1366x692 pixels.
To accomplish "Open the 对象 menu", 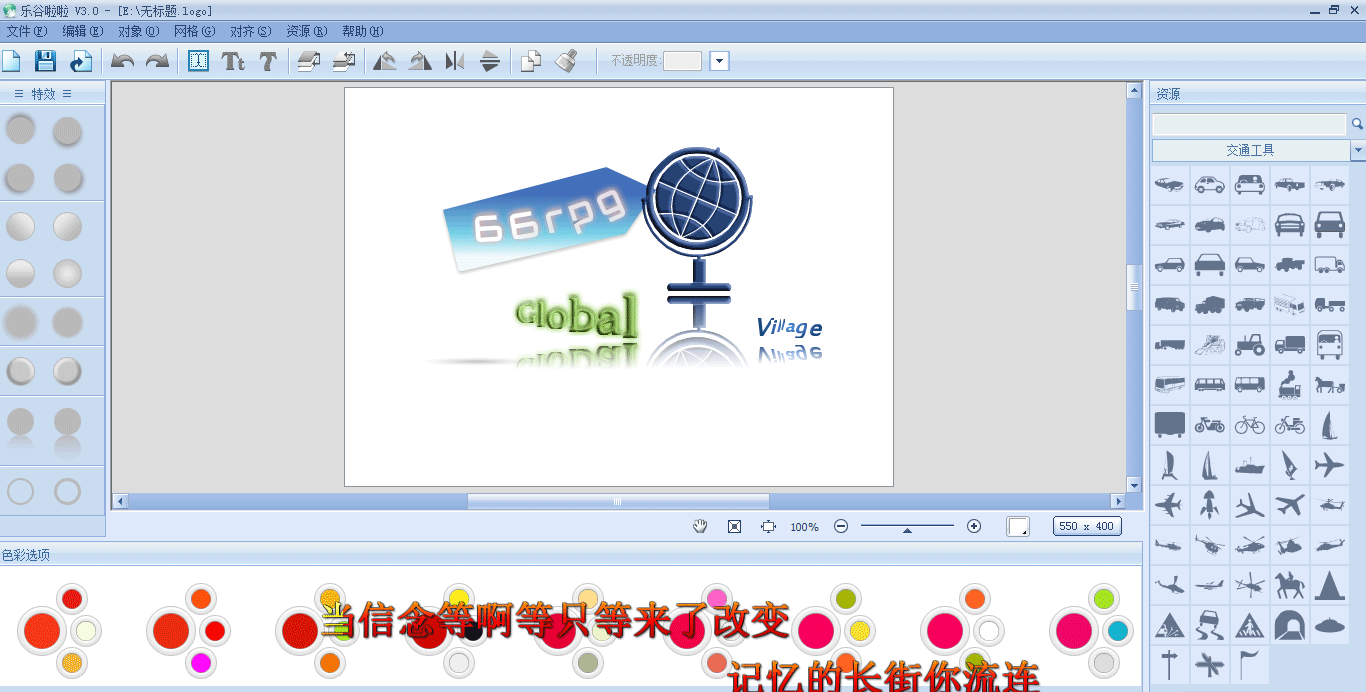I will coord(138,31).
